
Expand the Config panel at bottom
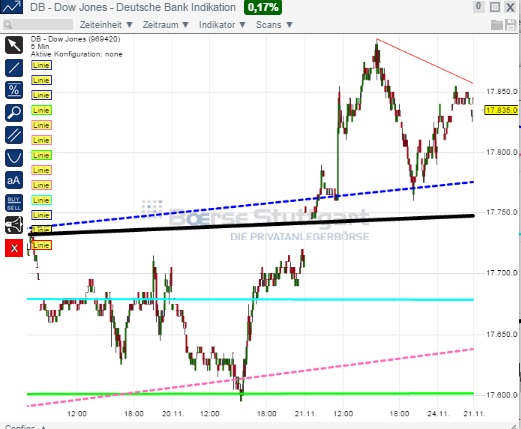(25, 426)
